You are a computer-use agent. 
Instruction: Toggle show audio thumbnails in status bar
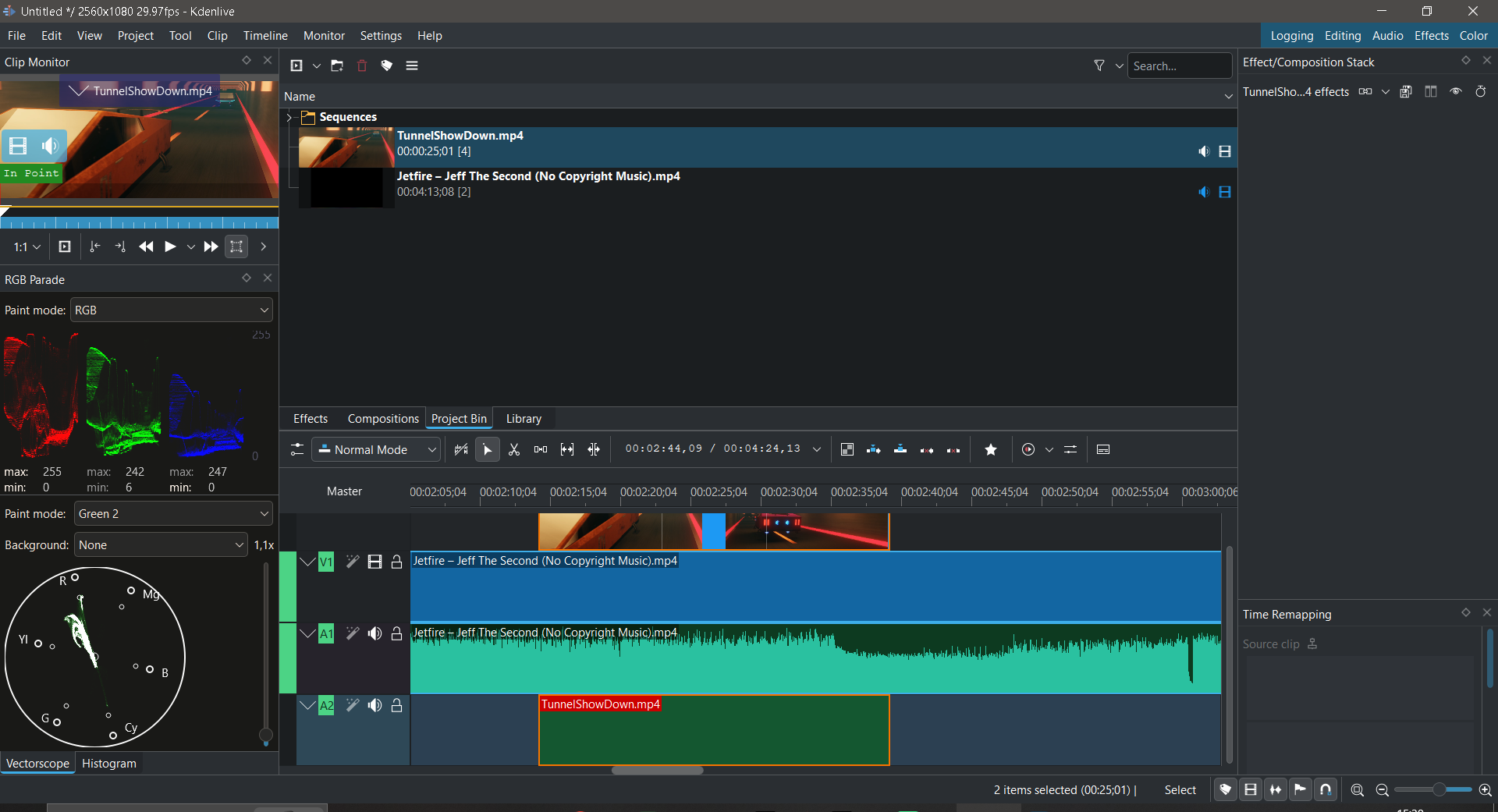tap(1276, 790)
